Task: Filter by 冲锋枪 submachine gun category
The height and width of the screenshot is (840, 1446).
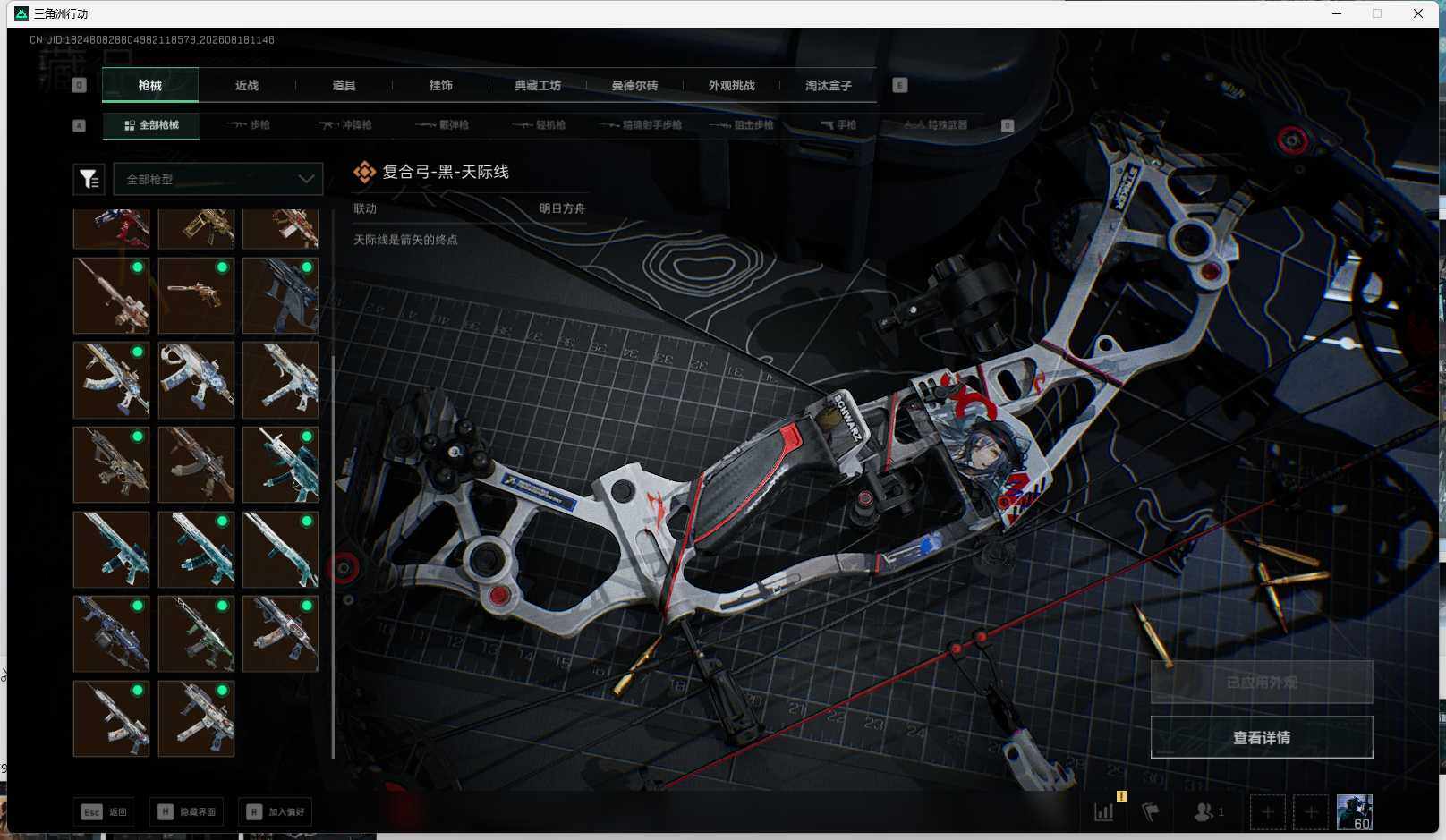Action: click(x=345, y=125)
